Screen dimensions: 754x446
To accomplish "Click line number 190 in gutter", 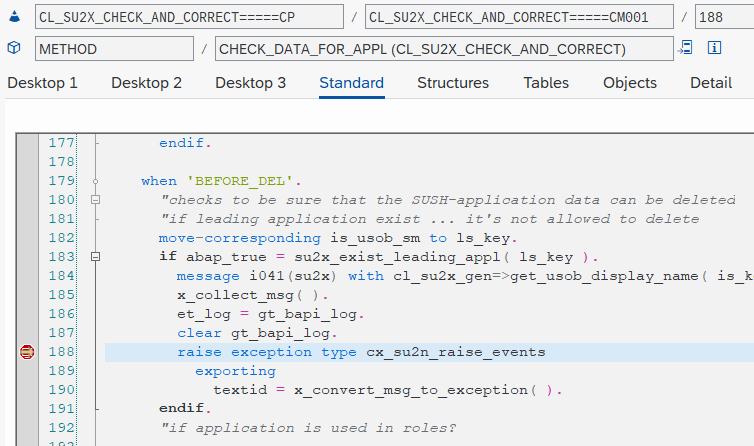I will pos(62,390).
